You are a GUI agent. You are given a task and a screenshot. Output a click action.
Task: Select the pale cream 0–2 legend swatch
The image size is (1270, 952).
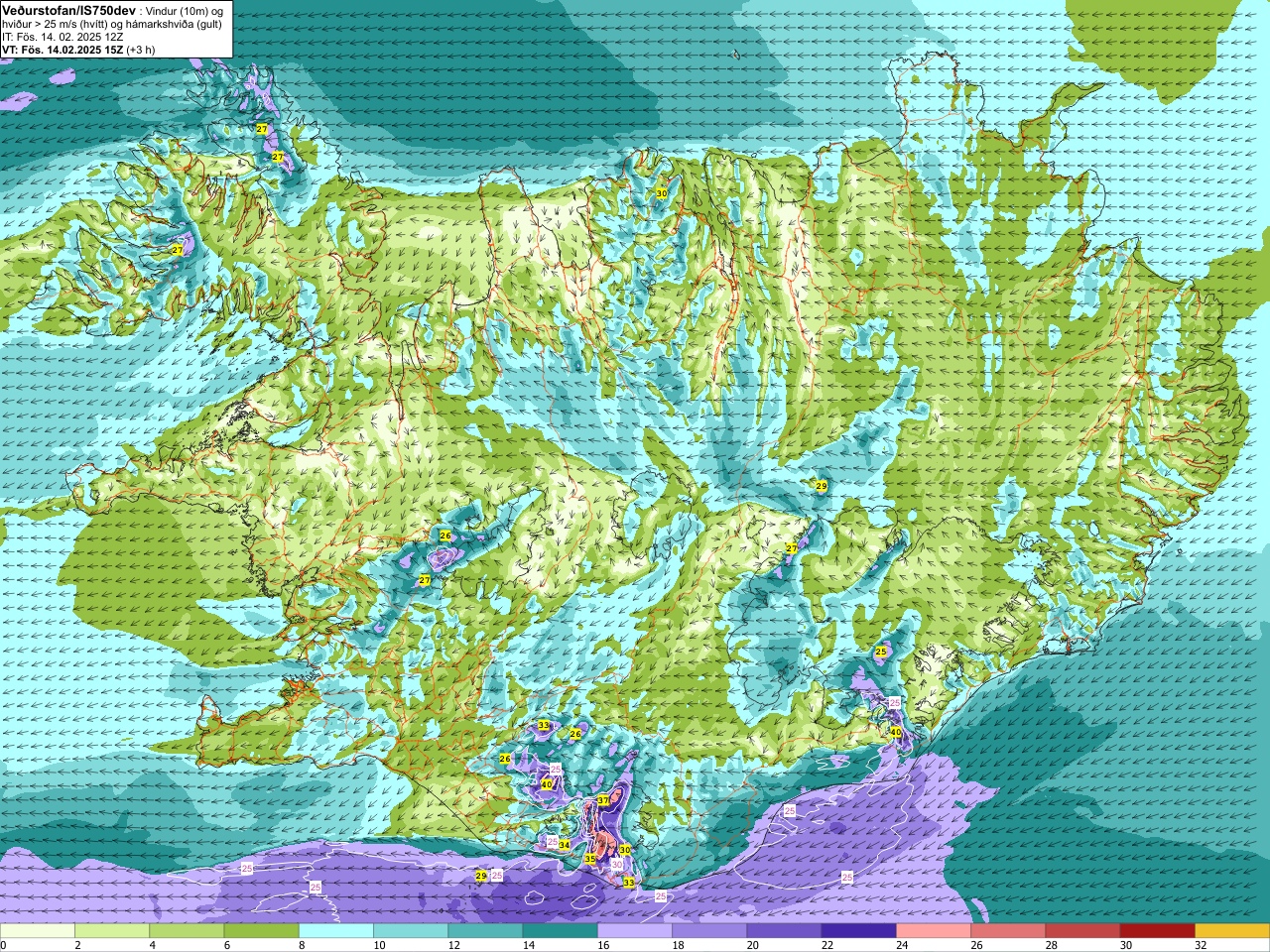(38, 931)
